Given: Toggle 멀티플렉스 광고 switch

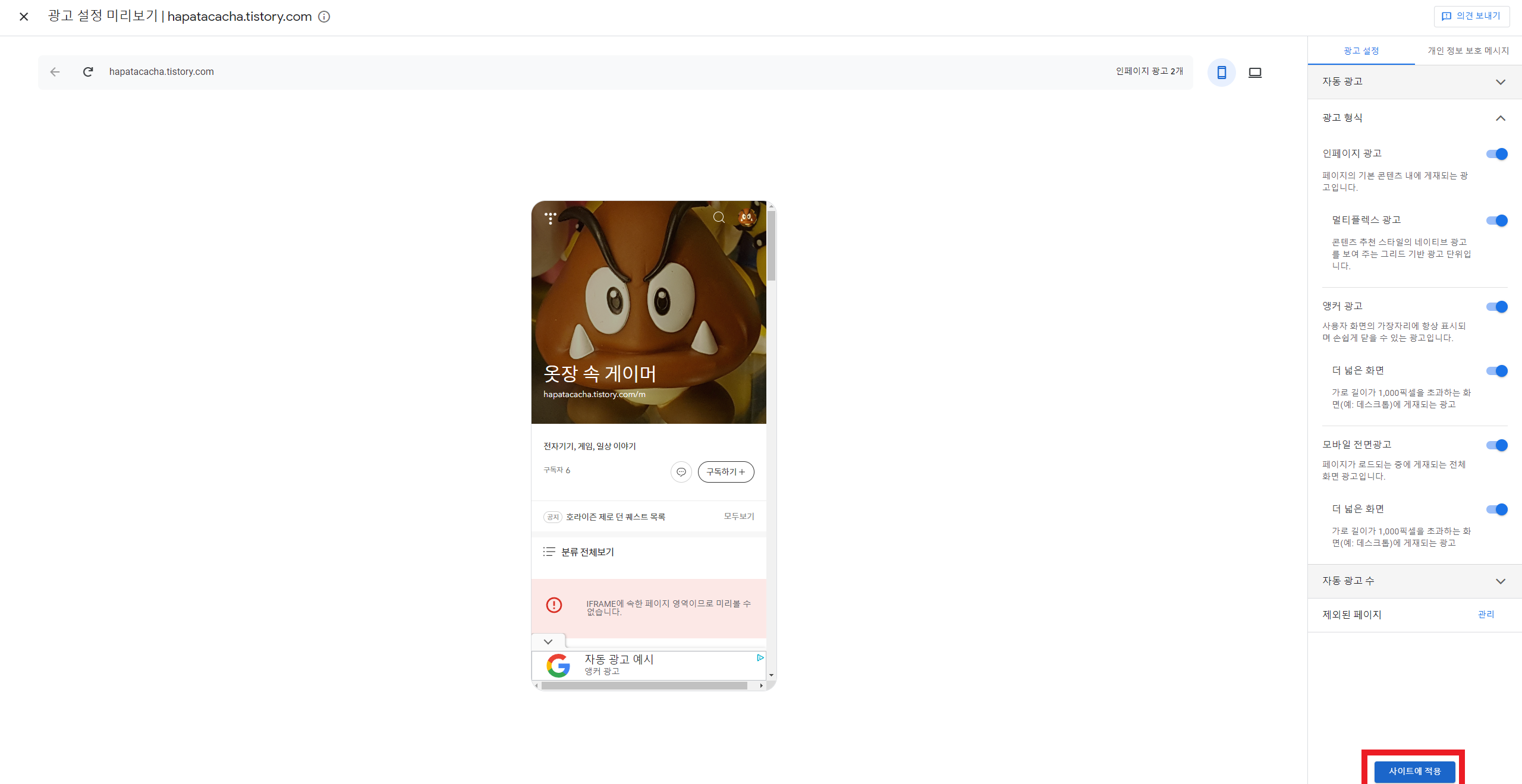Looking at the screenshot, I should [1496, 221].
